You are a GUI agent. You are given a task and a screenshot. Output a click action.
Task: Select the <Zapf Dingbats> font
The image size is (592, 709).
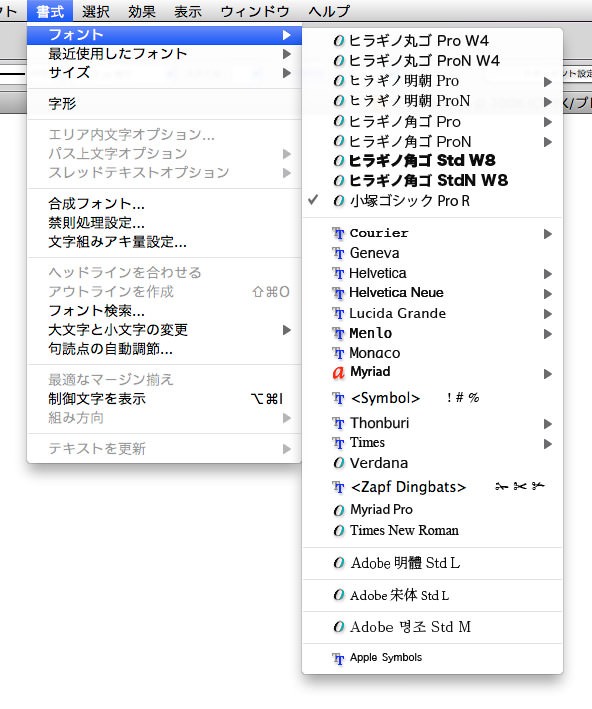click(432, 487)
